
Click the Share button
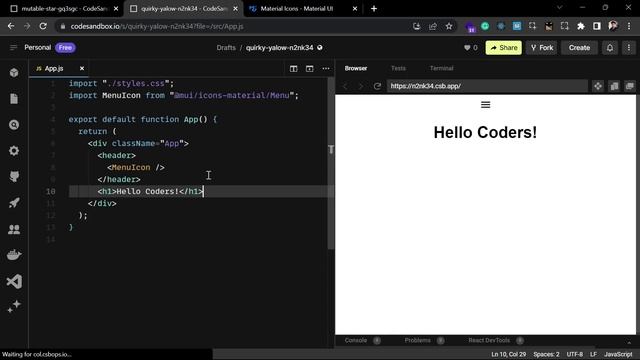504,48
